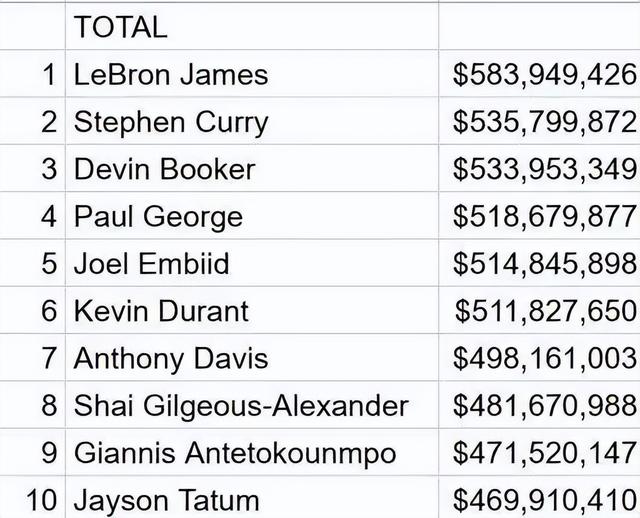This screenshot has height=518, width=640.
Task: Select the TOTAL header cell
Action: point(252,27)
